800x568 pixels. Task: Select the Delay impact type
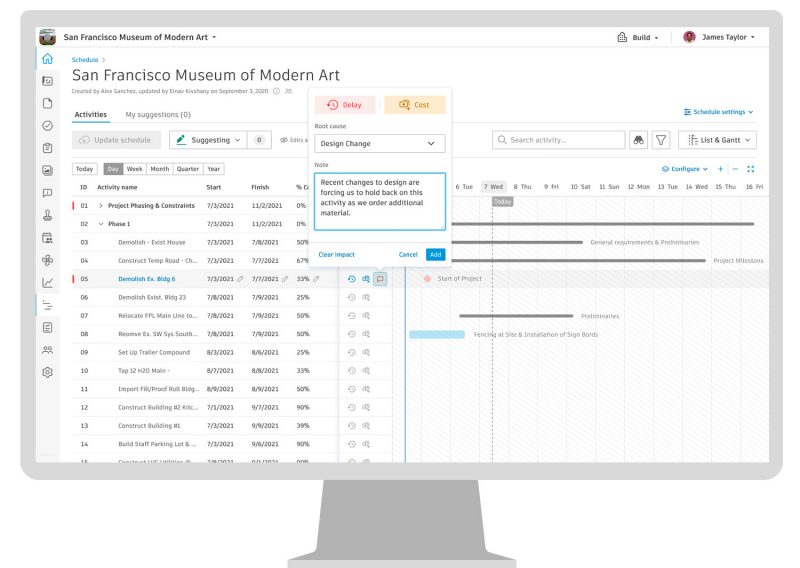pyautogui.click(x=345, y=105)
